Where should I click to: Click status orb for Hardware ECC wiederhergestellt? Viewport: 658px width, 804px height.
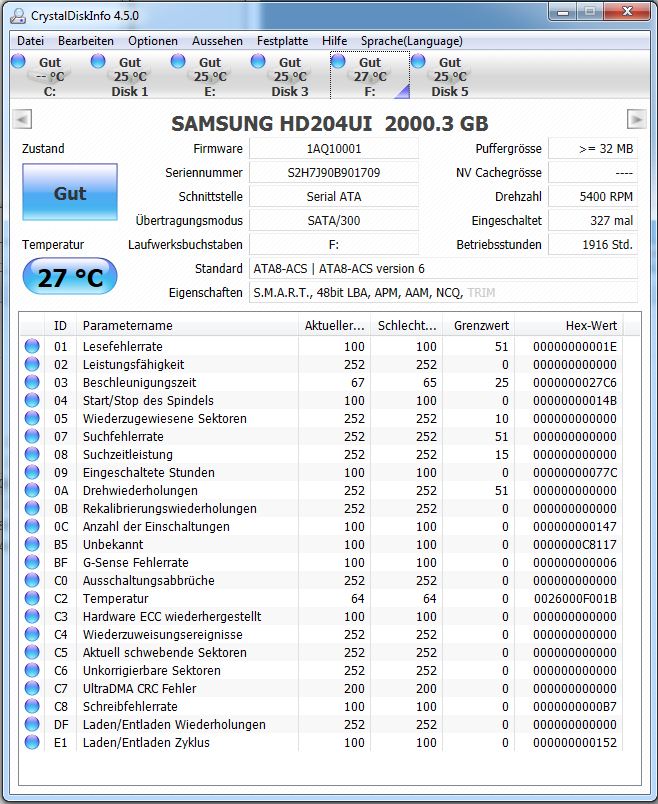tap(32, 616)
